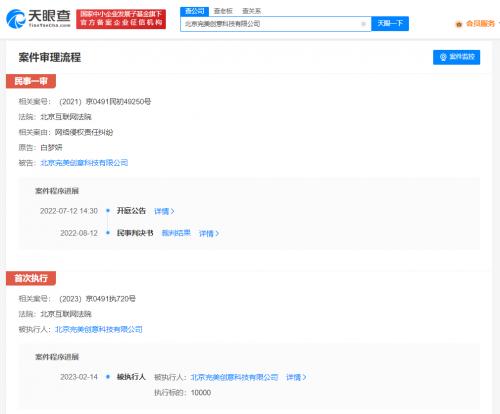Click plaintiff name 白梦妍
Image resolution: width=500 pixels, height=414 pixels.
click(51, 147)
